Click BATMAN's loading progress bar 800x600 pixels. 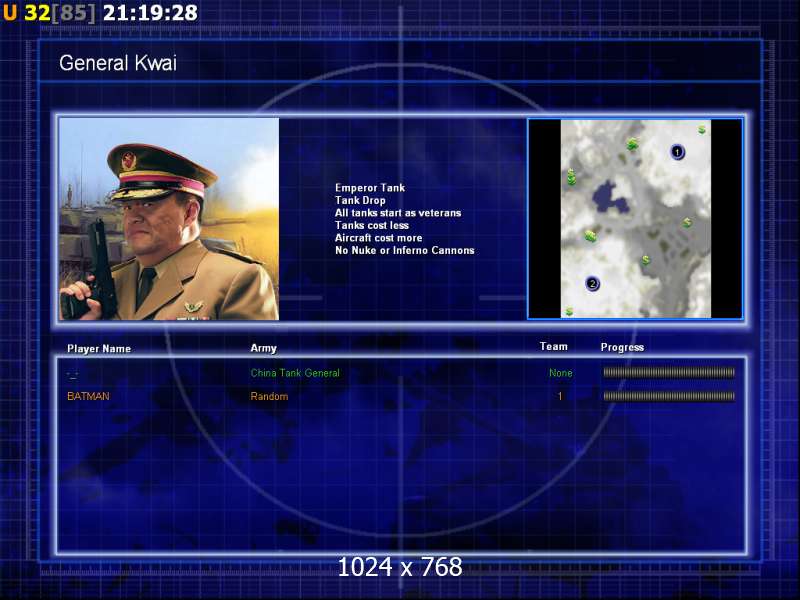tap(669, 396)
